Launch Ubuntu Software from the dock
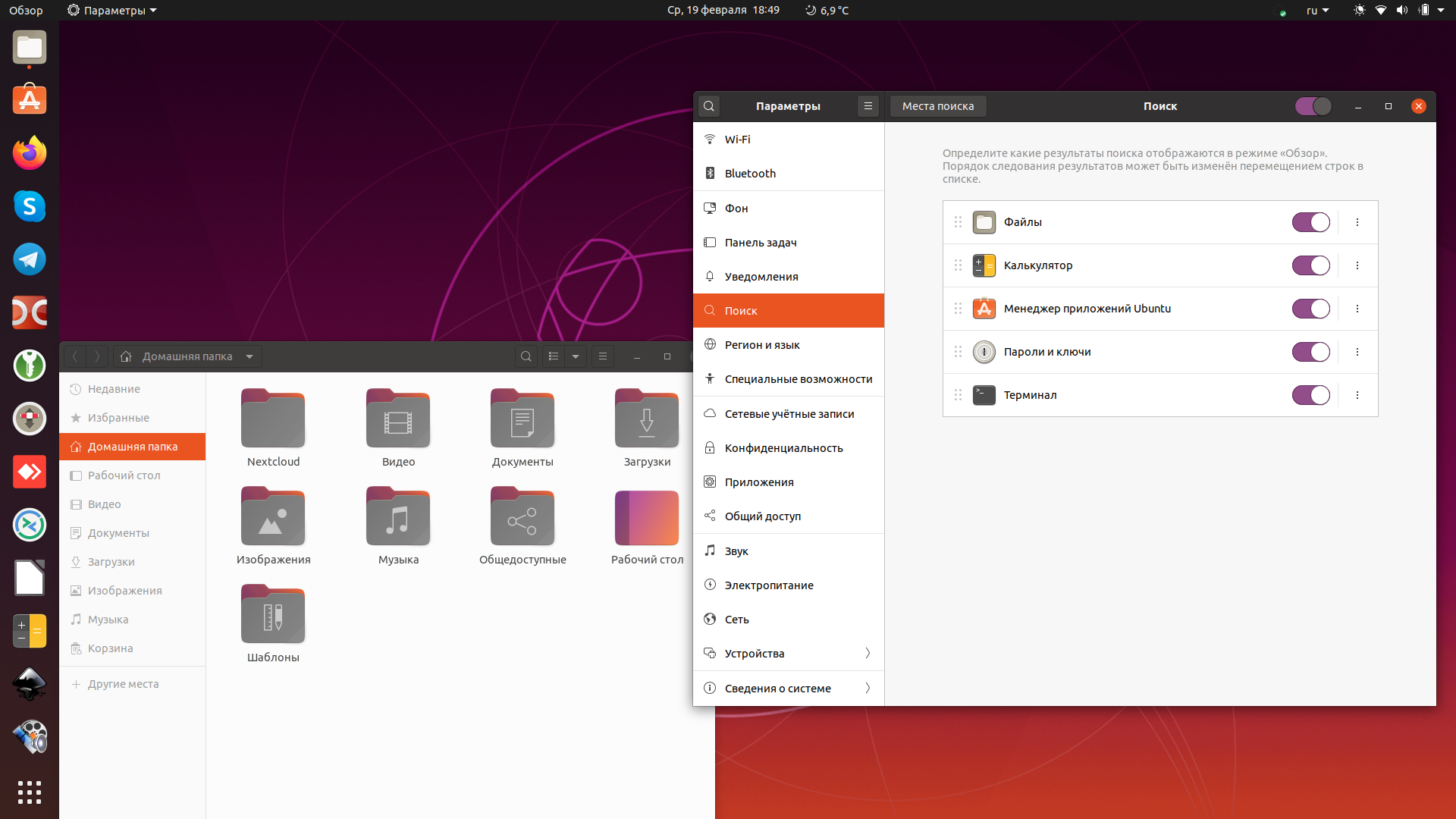 (30, 100)
